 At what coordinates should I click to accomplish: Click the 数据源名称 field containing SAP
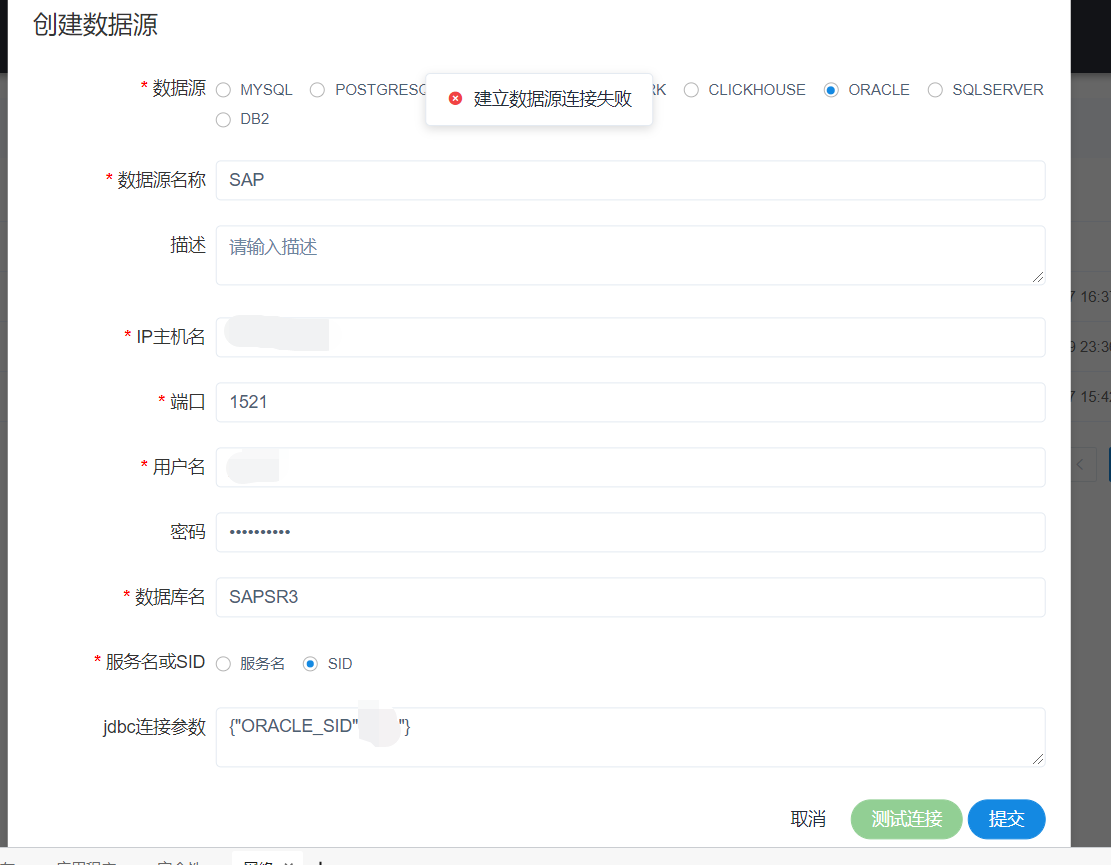[630, 180]
